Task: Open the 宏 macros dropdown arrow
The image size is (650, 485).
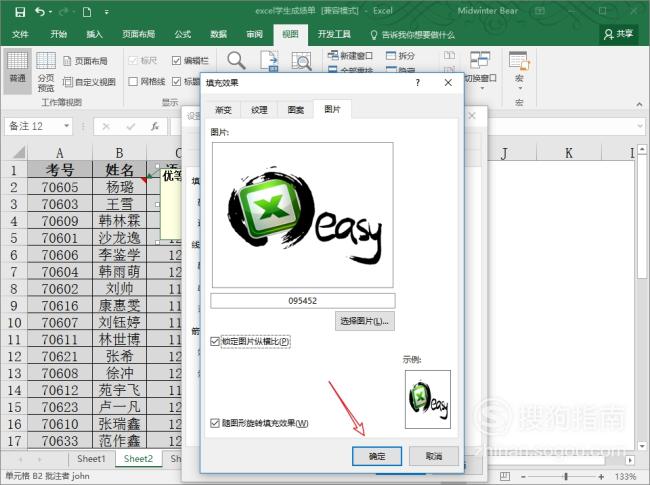Action: pos(520,89)
